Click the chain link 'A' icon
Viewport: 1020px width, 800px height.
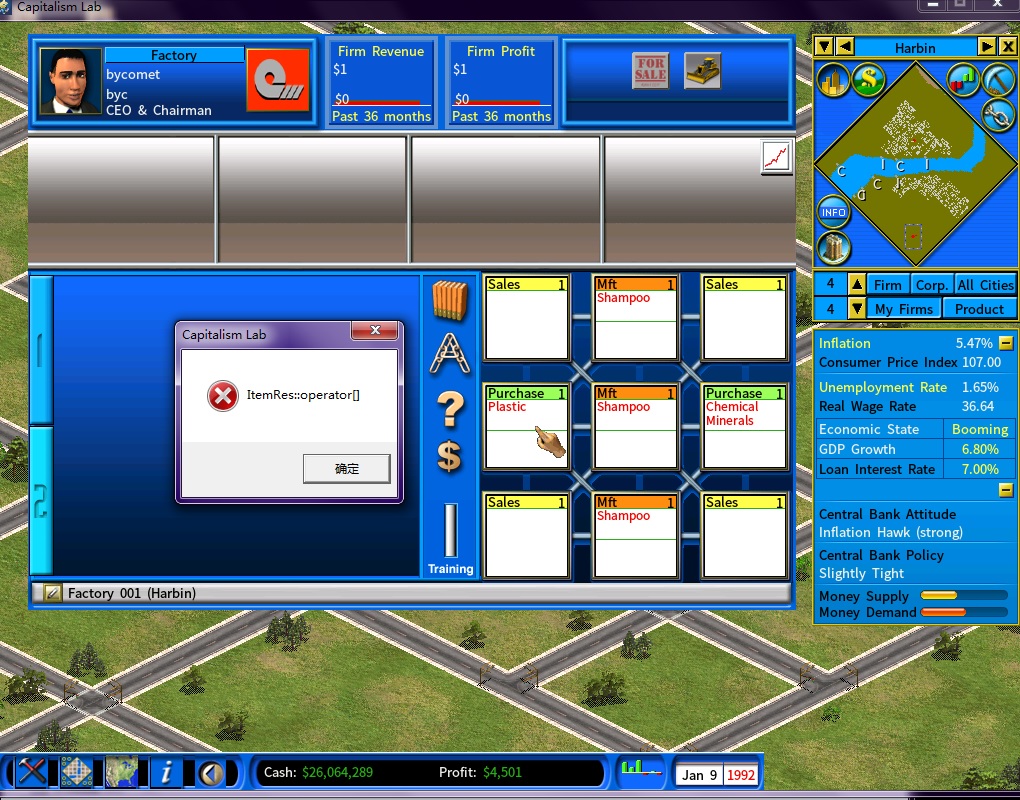click(450, 354)
